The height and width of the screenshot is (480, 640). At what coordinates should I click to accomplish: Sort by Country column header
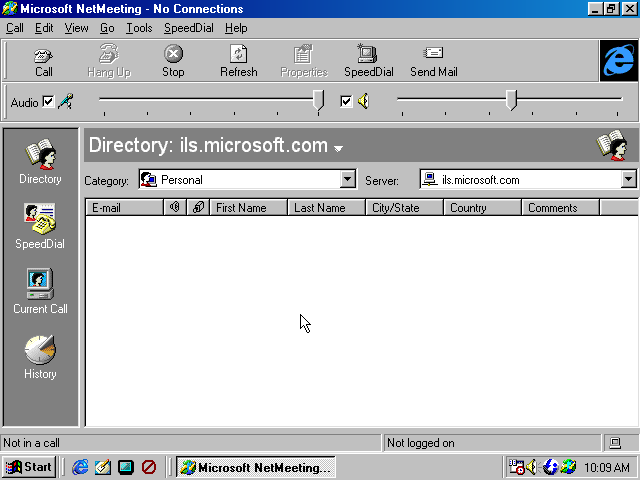click(x=482, y=207)
